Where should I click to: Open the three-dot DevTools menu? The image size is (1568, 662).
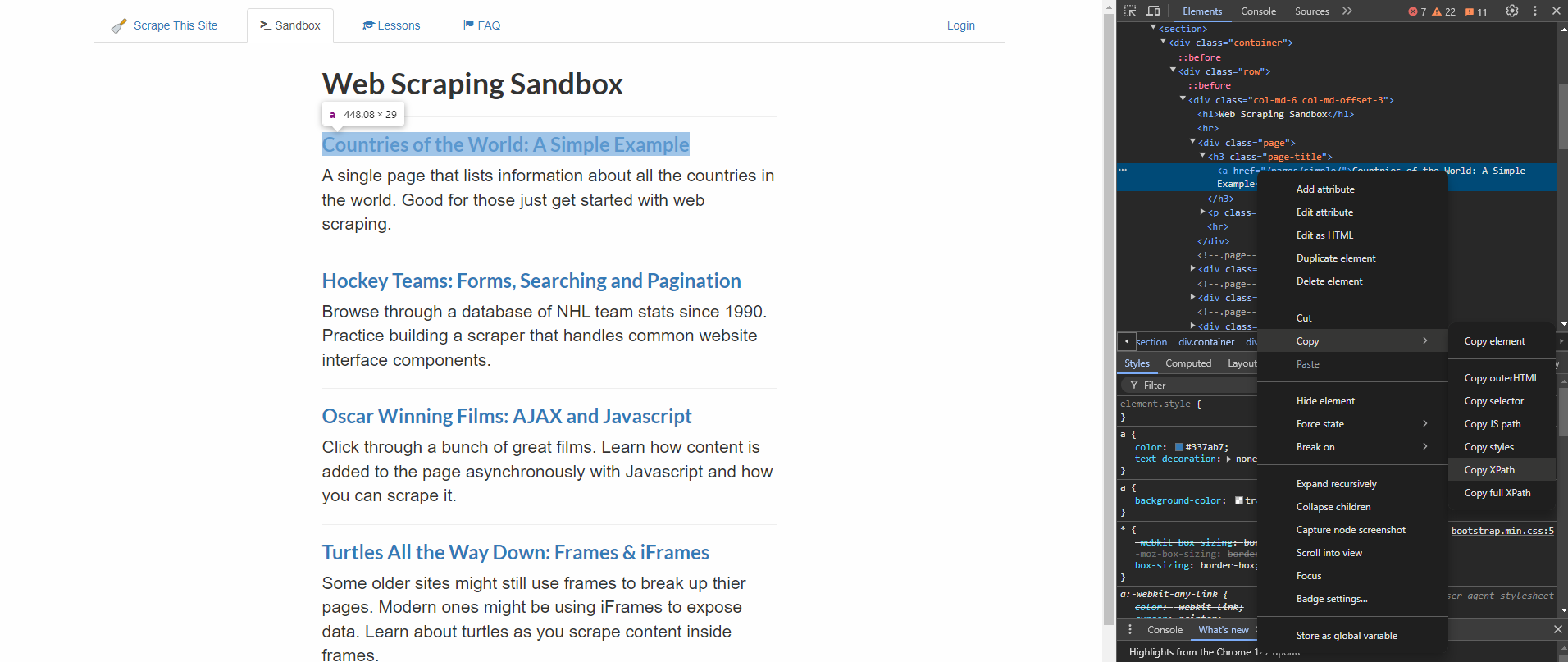(x=1534, y=11)
